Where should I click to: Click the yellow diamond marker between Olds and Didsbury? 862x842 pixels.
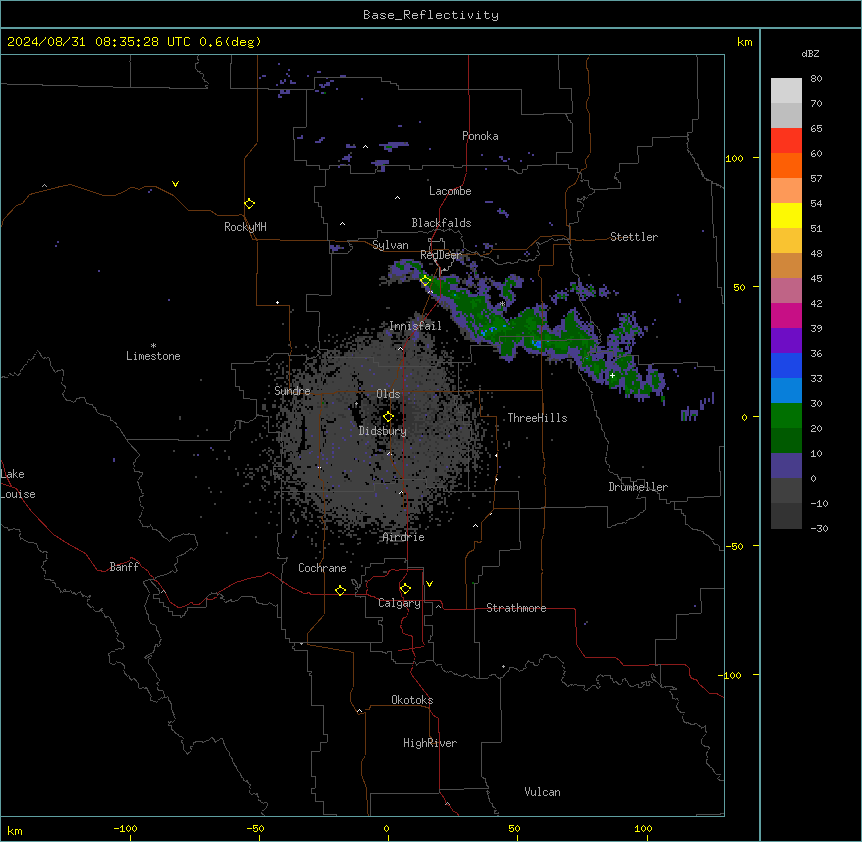[388, 417]
